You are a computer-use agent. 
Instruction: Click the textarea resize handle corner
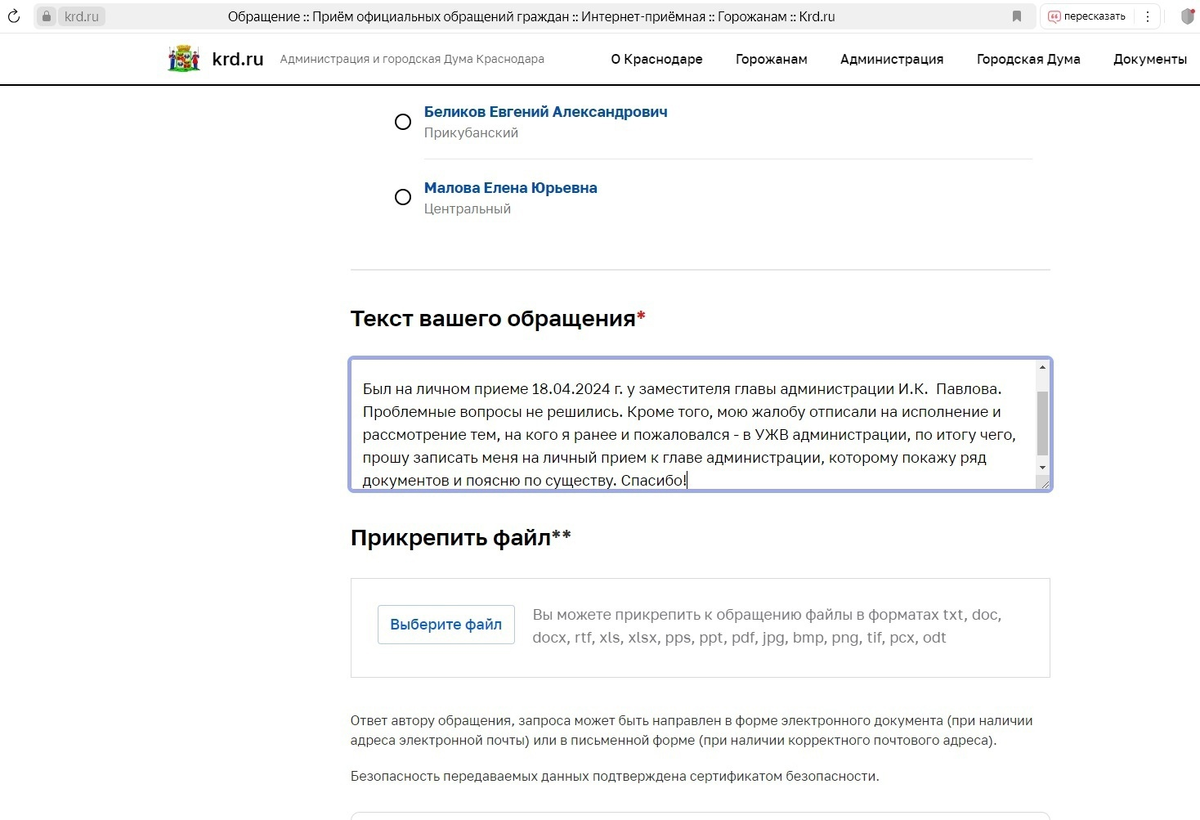[1043, 482]
